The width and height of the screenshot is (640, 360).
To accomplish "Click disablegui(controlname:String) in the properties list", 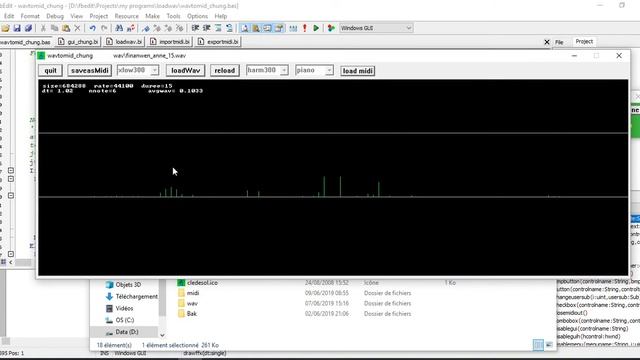I will pos(592,329).
